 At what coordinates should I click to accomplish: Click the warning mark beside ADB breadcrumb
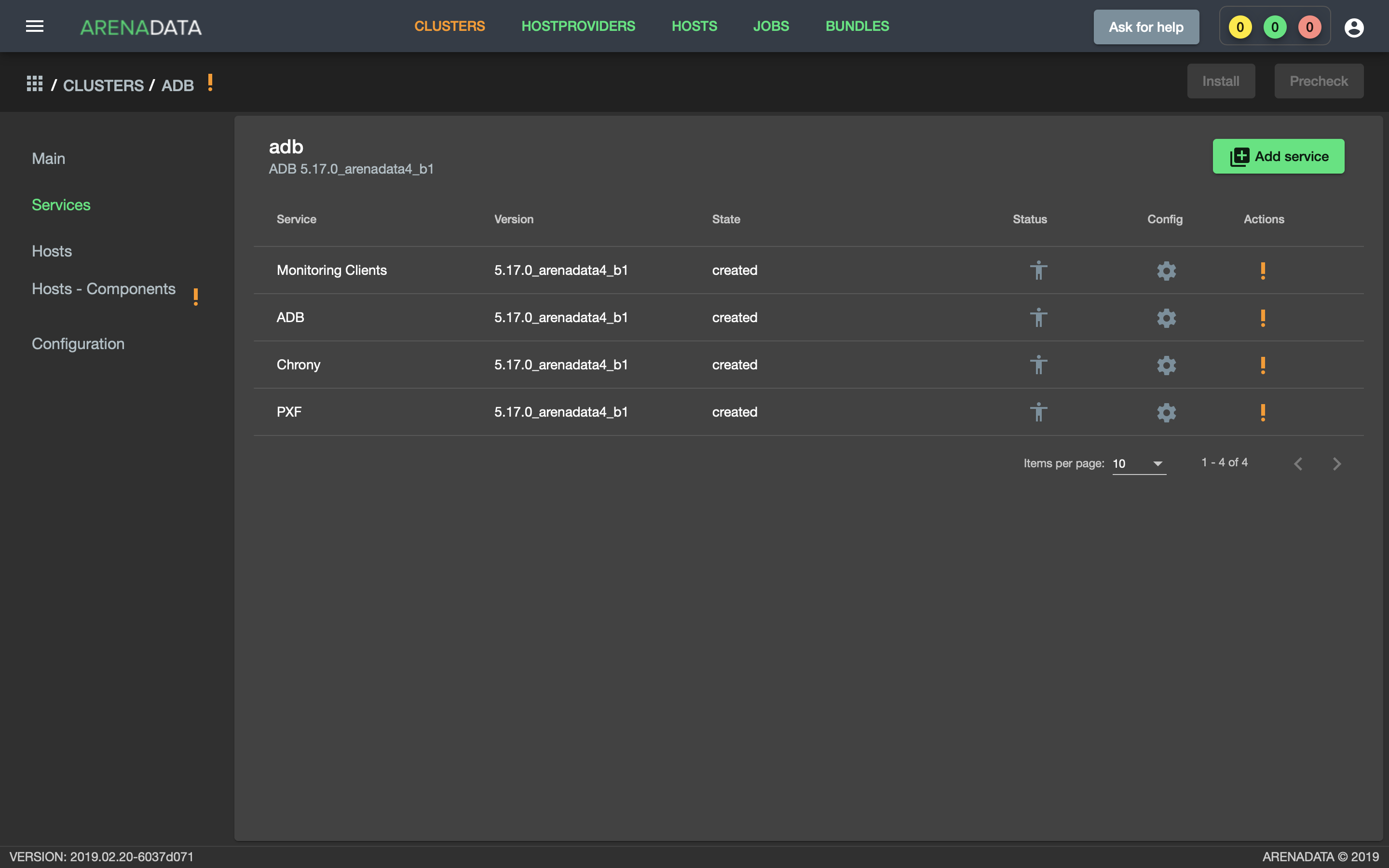pyautogui.click(x=210, y=82)
